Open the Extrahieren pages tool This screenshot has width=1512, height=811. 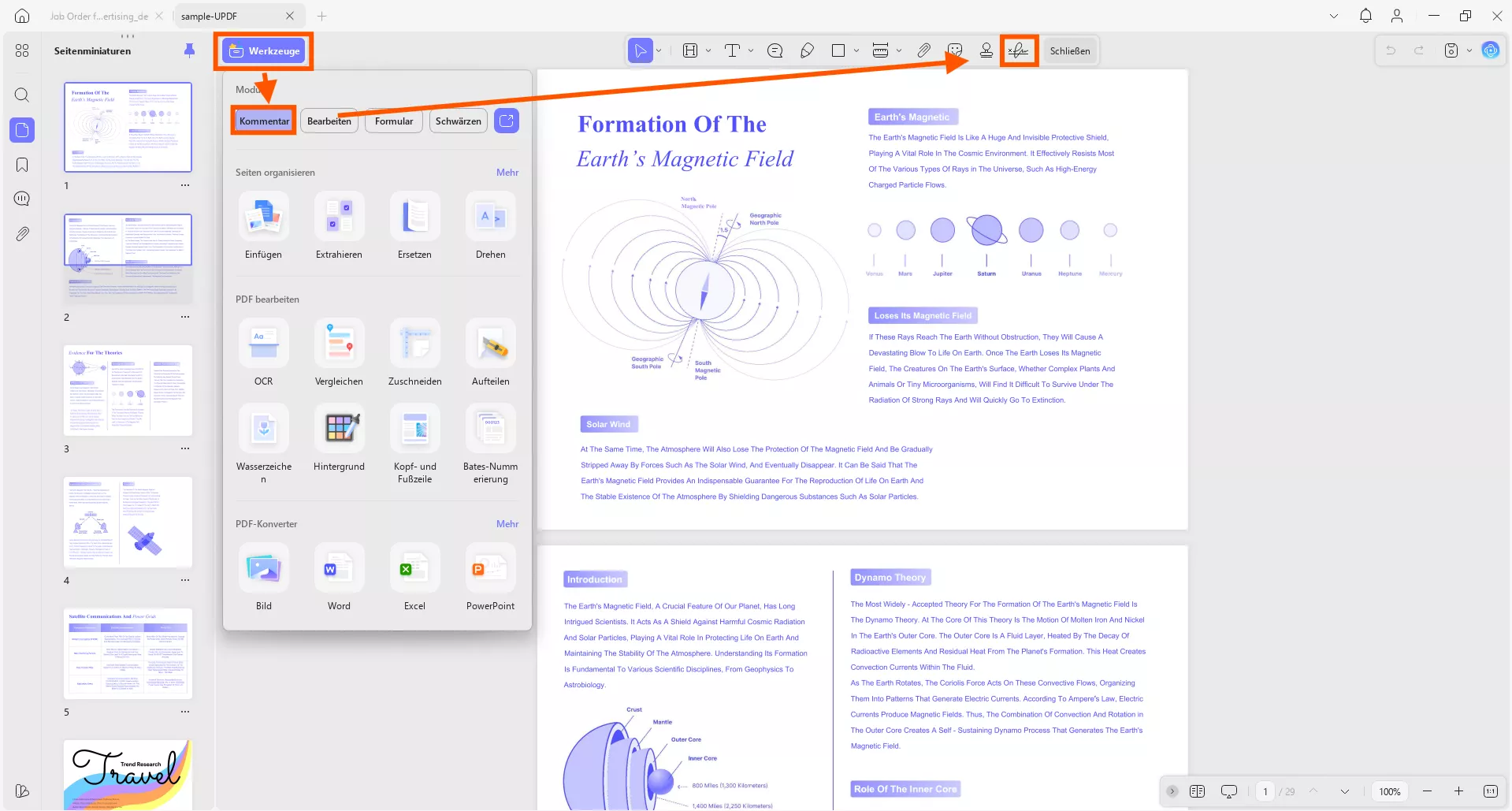point(339,216)
